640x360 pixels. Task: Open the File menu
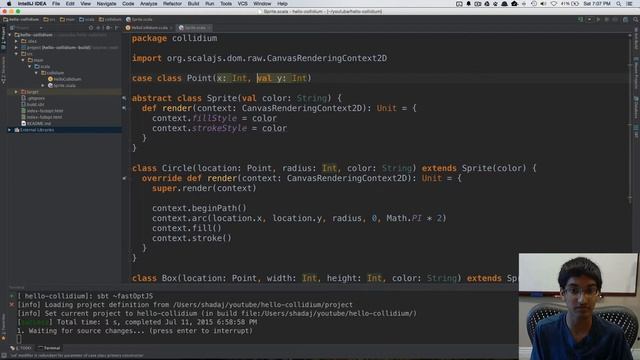point(56,4)
